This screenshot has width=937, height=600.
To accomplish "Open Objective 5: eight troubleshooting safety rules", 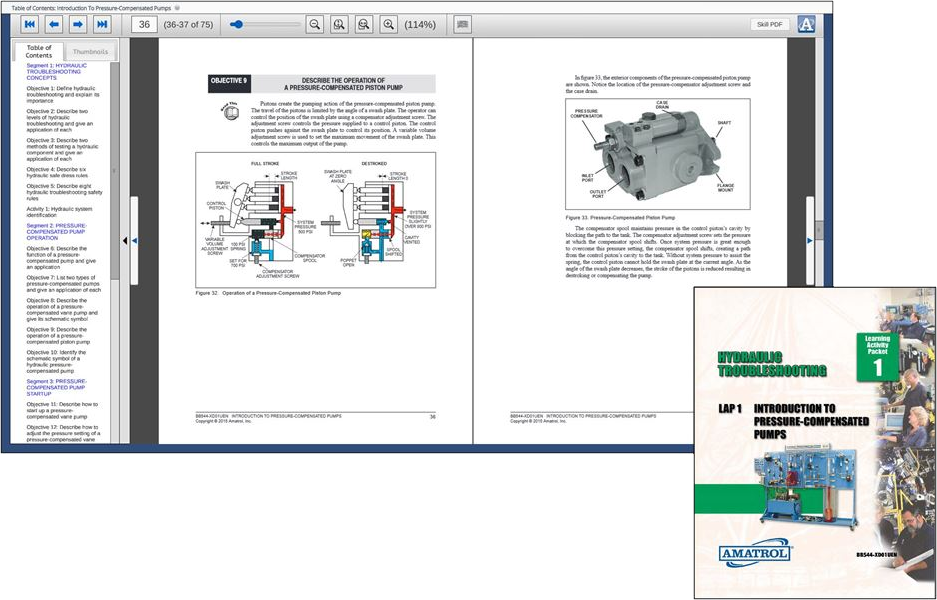I will (65, 192).
